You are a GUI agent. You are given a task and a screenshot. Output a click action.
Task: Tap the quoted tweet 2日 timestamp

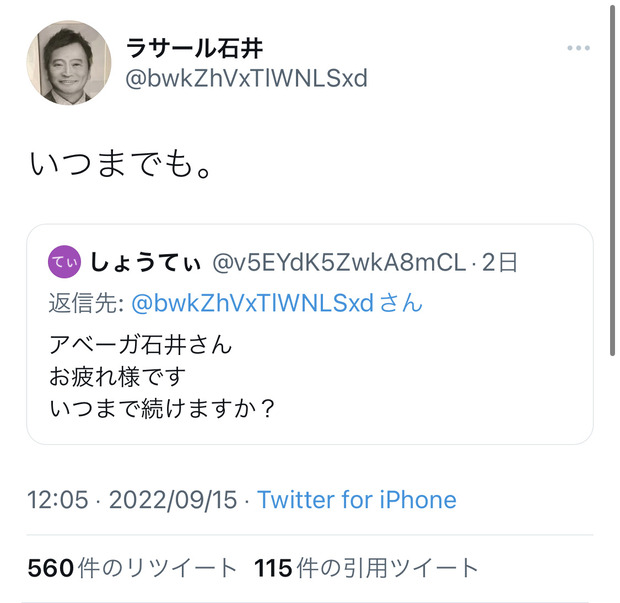click(500, 263)
